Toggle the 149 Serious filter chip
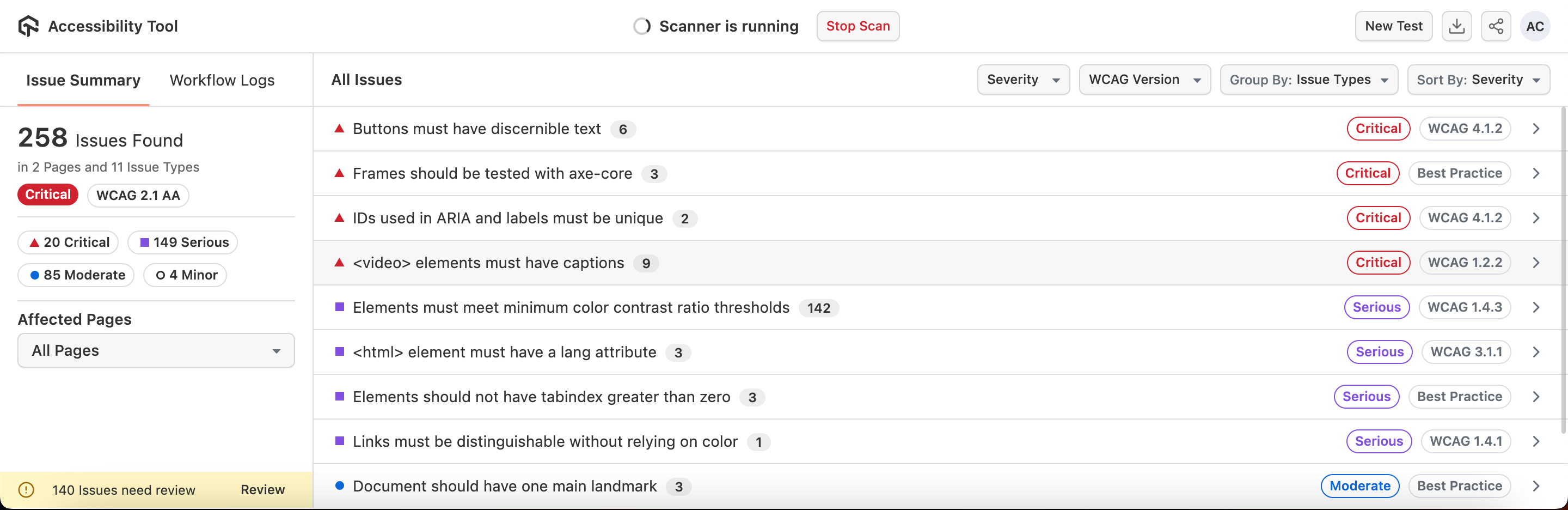Screen dimensions: 1568x510 (182, 242)
